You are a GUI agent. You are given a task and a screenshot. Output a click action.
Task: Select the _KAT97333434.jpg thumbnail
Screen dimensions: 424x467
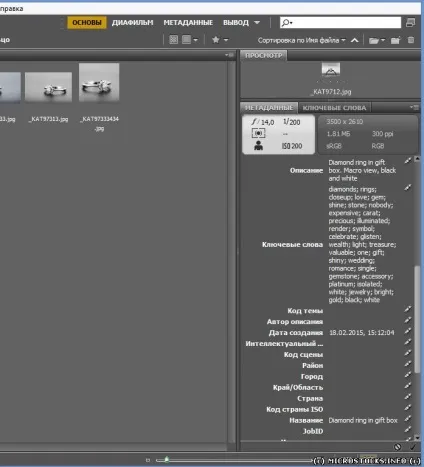point(99,82)
